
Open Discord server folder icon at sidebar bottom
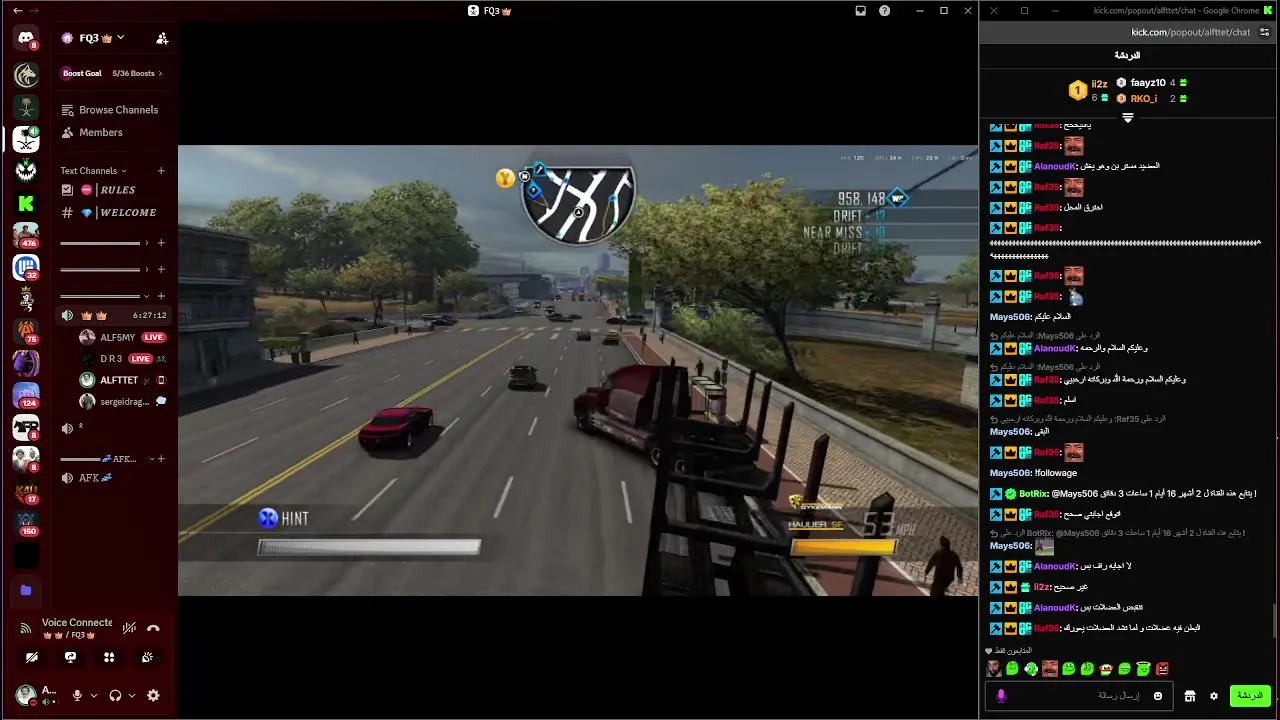coord(26,590)
